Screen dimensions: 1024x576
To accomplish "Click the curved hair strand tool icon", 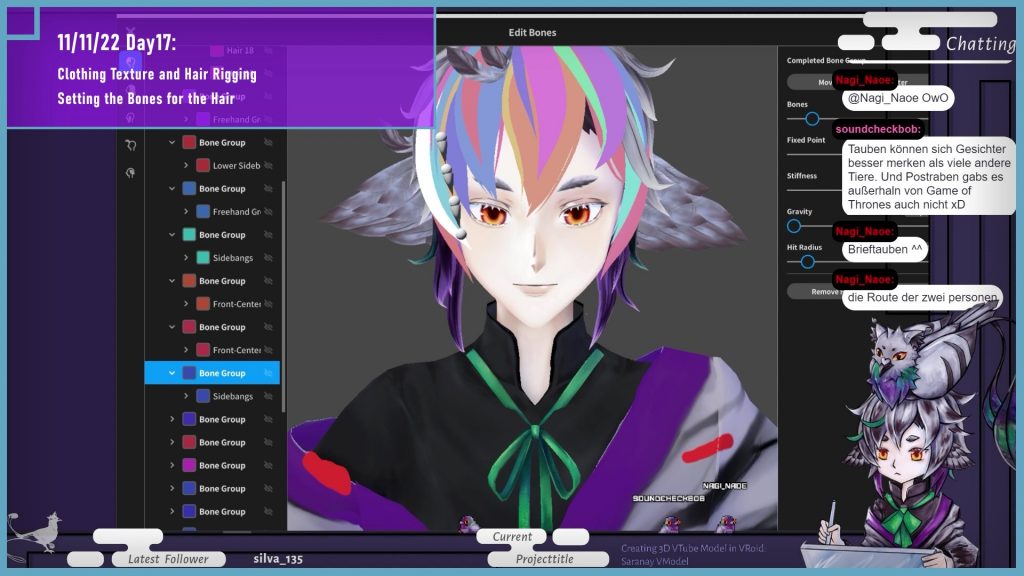I will click(x=130, y=145).
